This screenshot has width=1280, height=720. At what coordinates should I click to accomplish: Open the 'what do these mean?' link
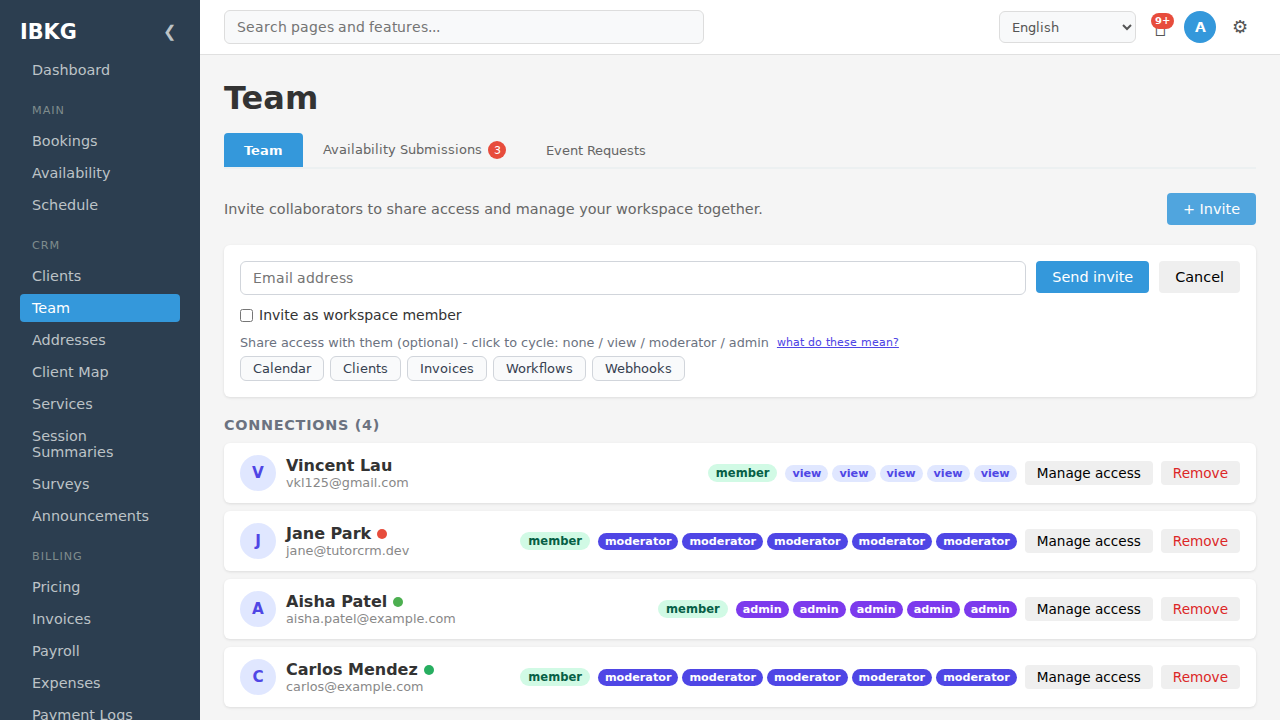tap(838, 342)
